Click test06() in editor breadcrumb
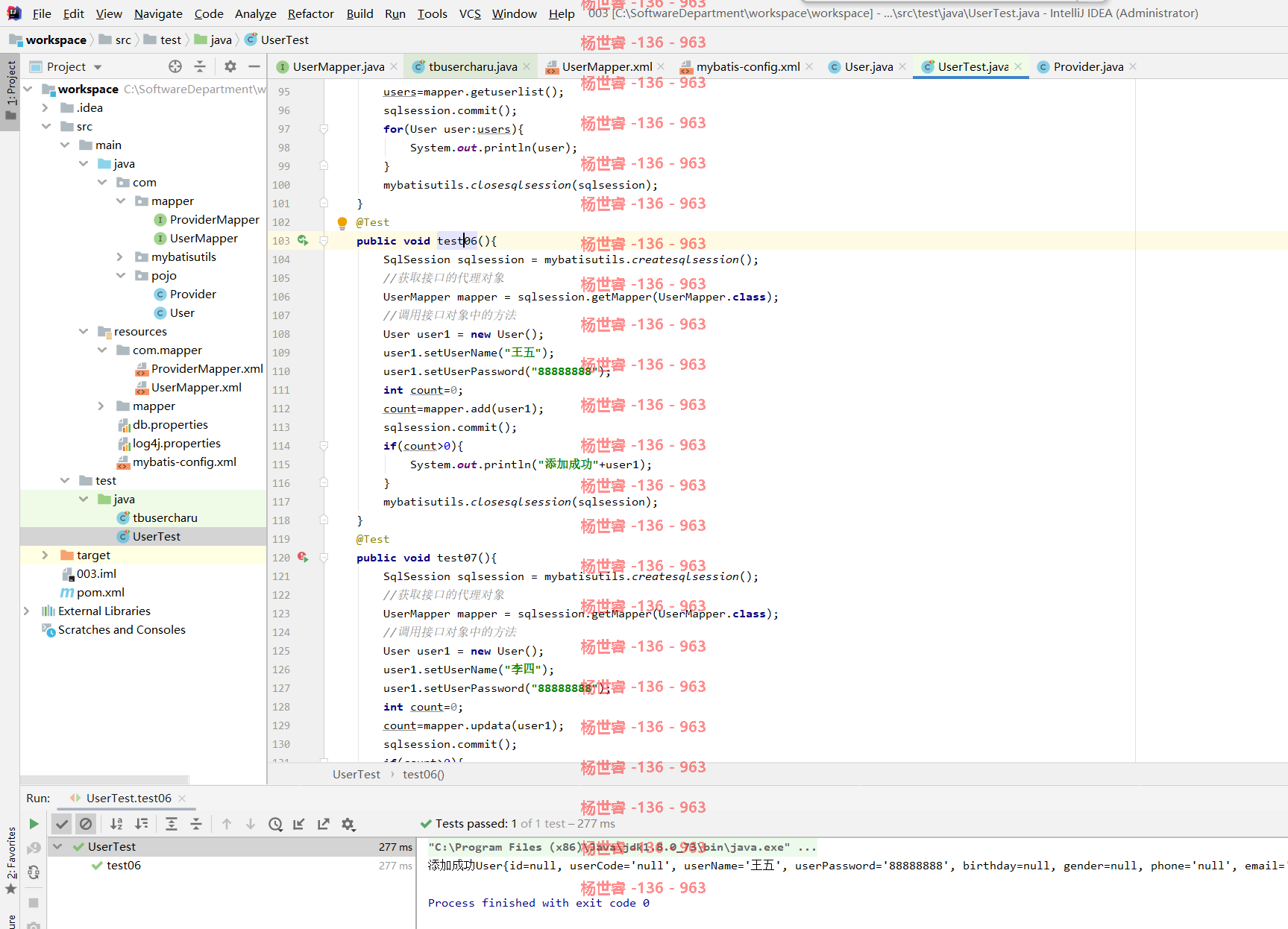Image resolution: width=1288 pixels, height=929 pixels. tap(424, 774)
